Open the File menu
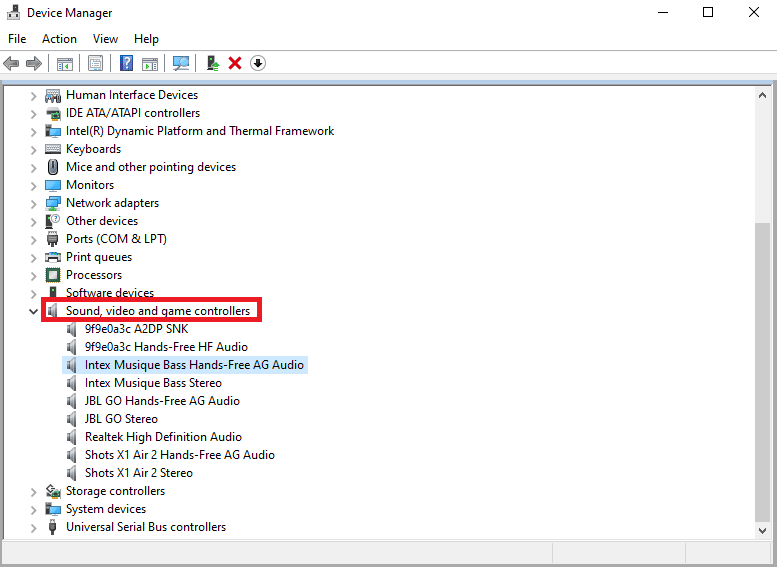This screenshot has height=567, width=777. pos(17,39)
